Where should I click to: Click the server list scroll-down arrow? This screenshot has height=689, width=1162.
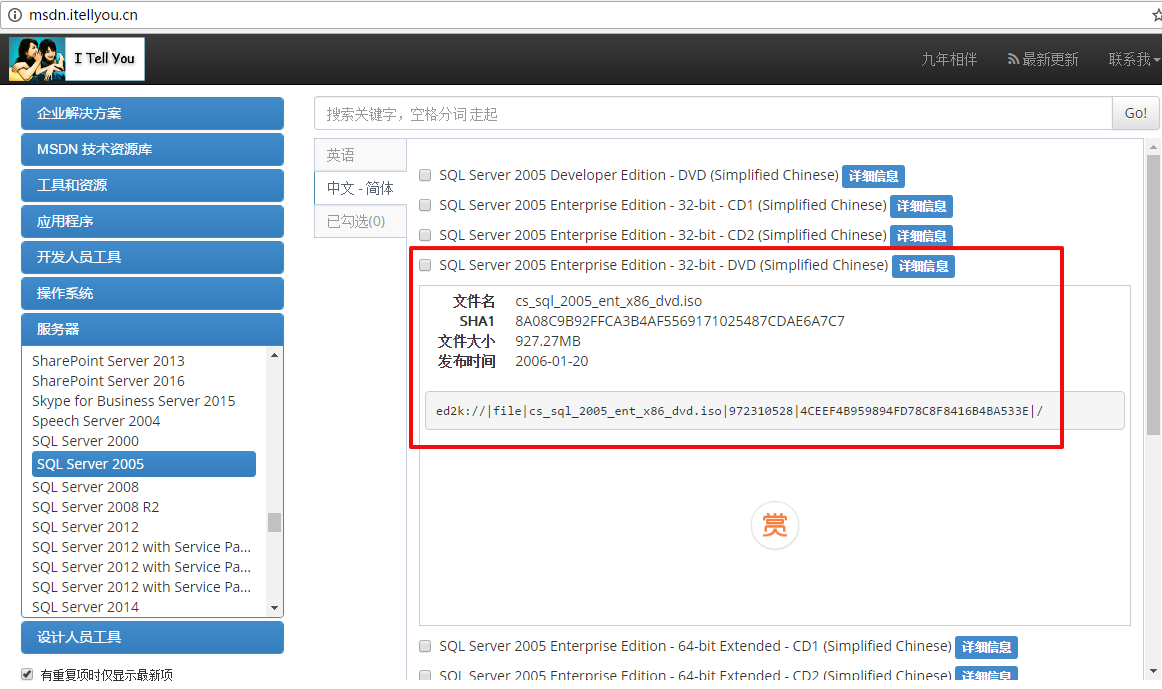coord(274,608)
